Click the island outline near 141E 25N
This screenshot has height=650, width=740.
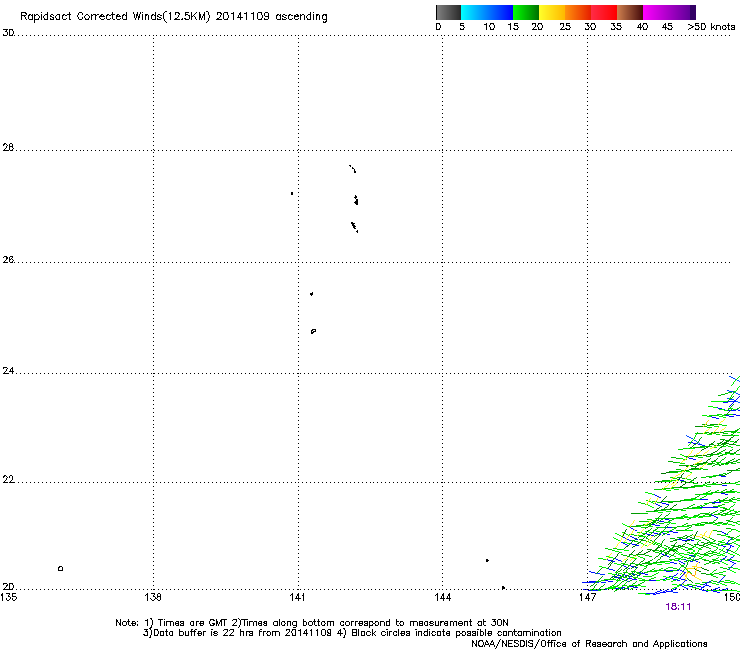pyautogui.click(x=313, y=331)
